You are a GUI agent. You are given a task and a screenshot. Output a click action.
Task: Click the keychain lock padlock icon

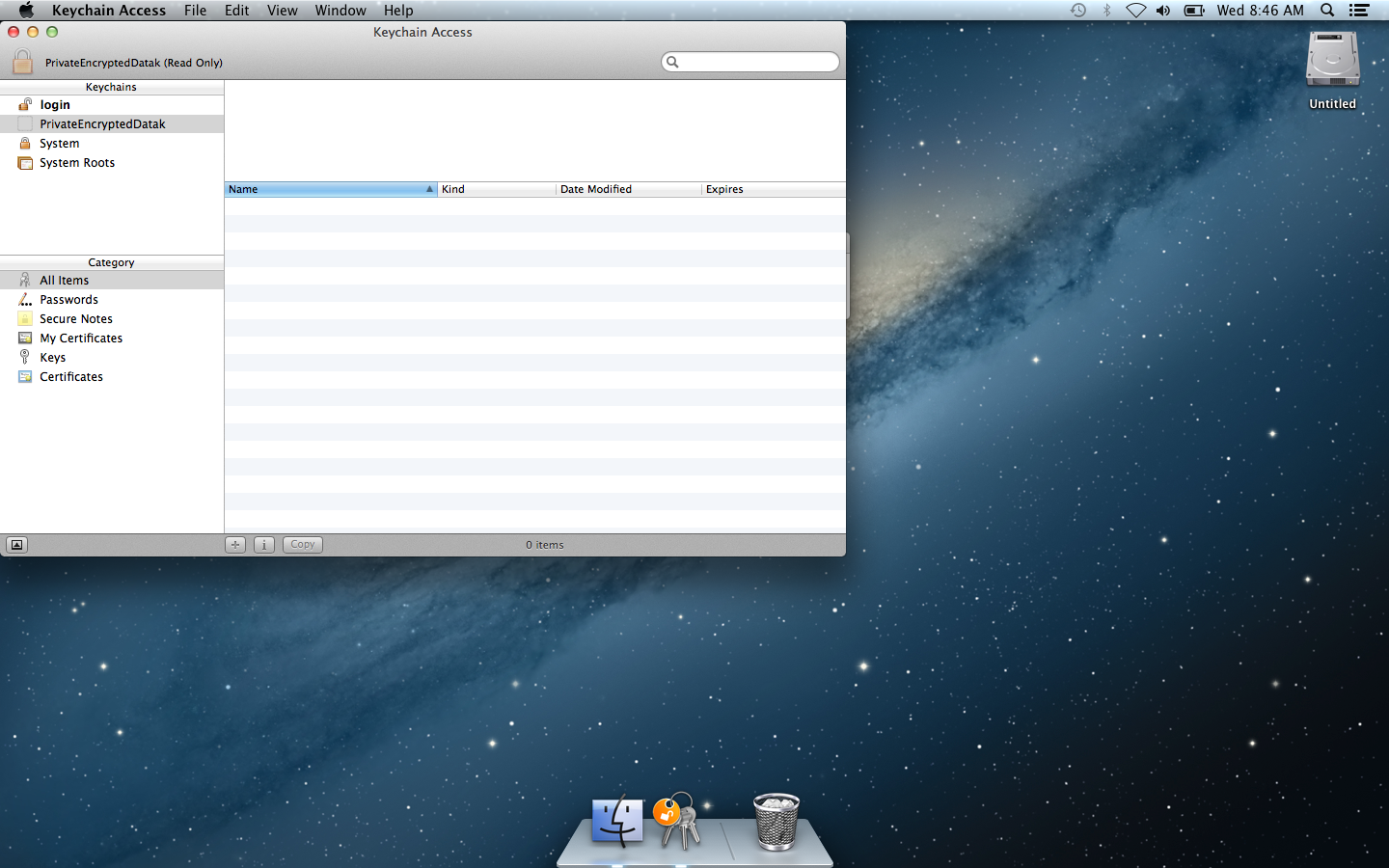[22, 62]
